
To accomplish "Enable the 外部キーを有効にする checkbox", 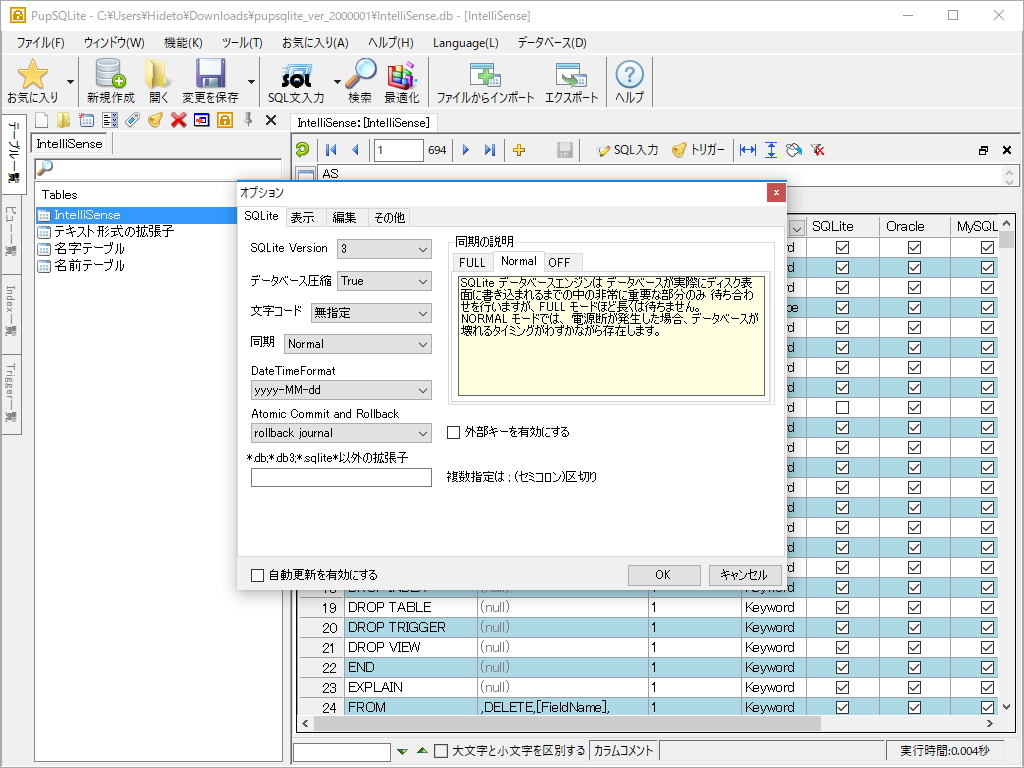I will 454,433.
